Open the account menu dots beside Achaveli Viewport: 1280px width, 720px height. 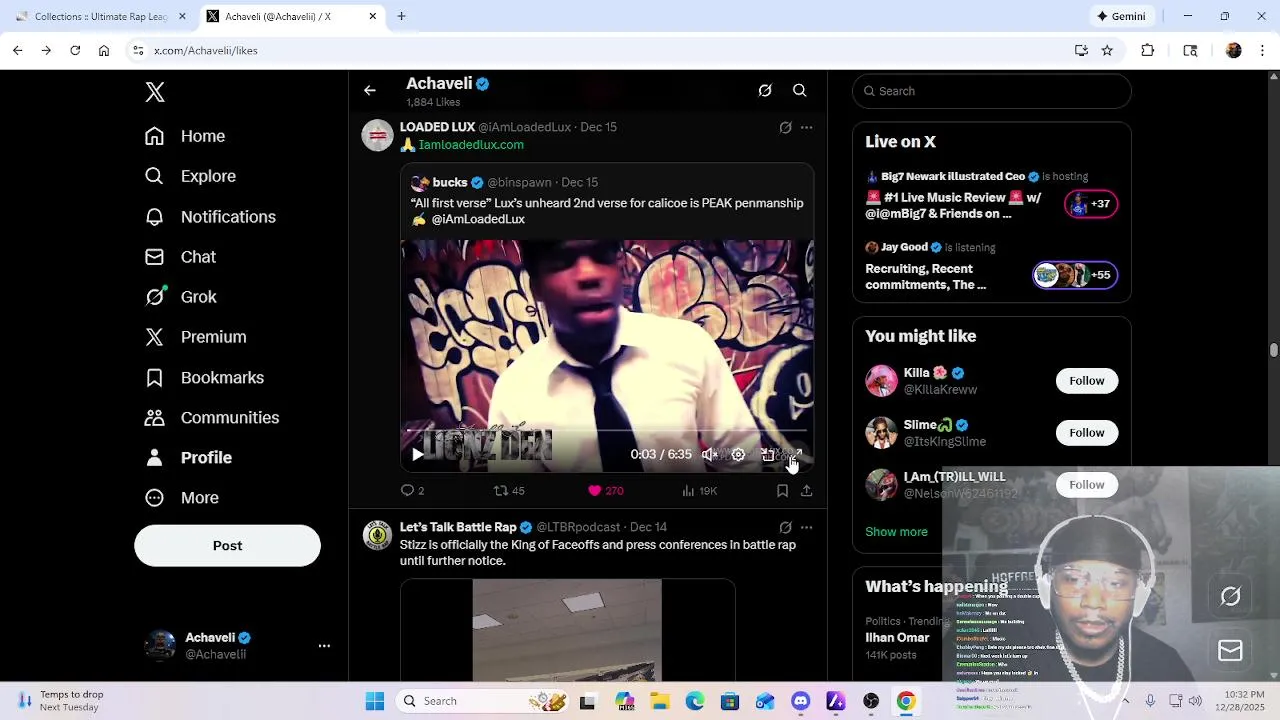click(324, 646)
